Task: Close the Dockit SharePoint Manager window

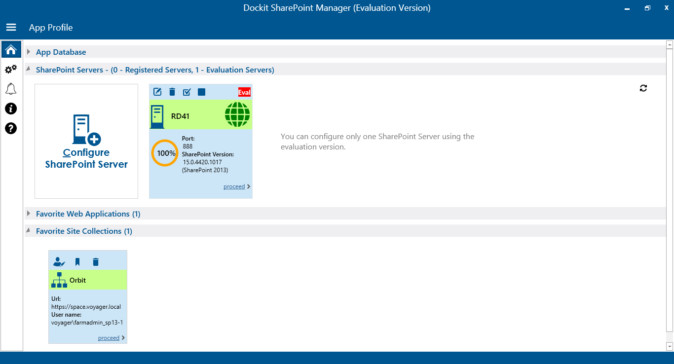Action: pyautogui.click(x=667, y=8)
